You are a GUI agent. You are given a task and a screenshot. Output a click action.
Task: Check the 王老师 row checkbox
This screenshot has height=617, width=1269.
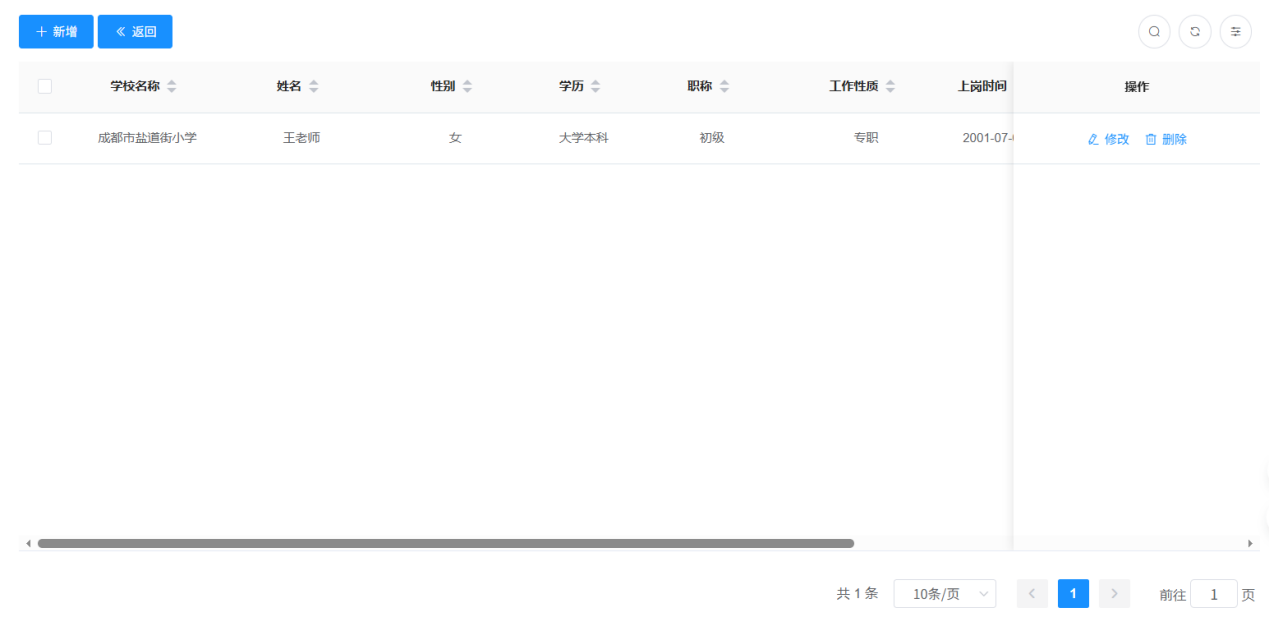tap(45, 138)
